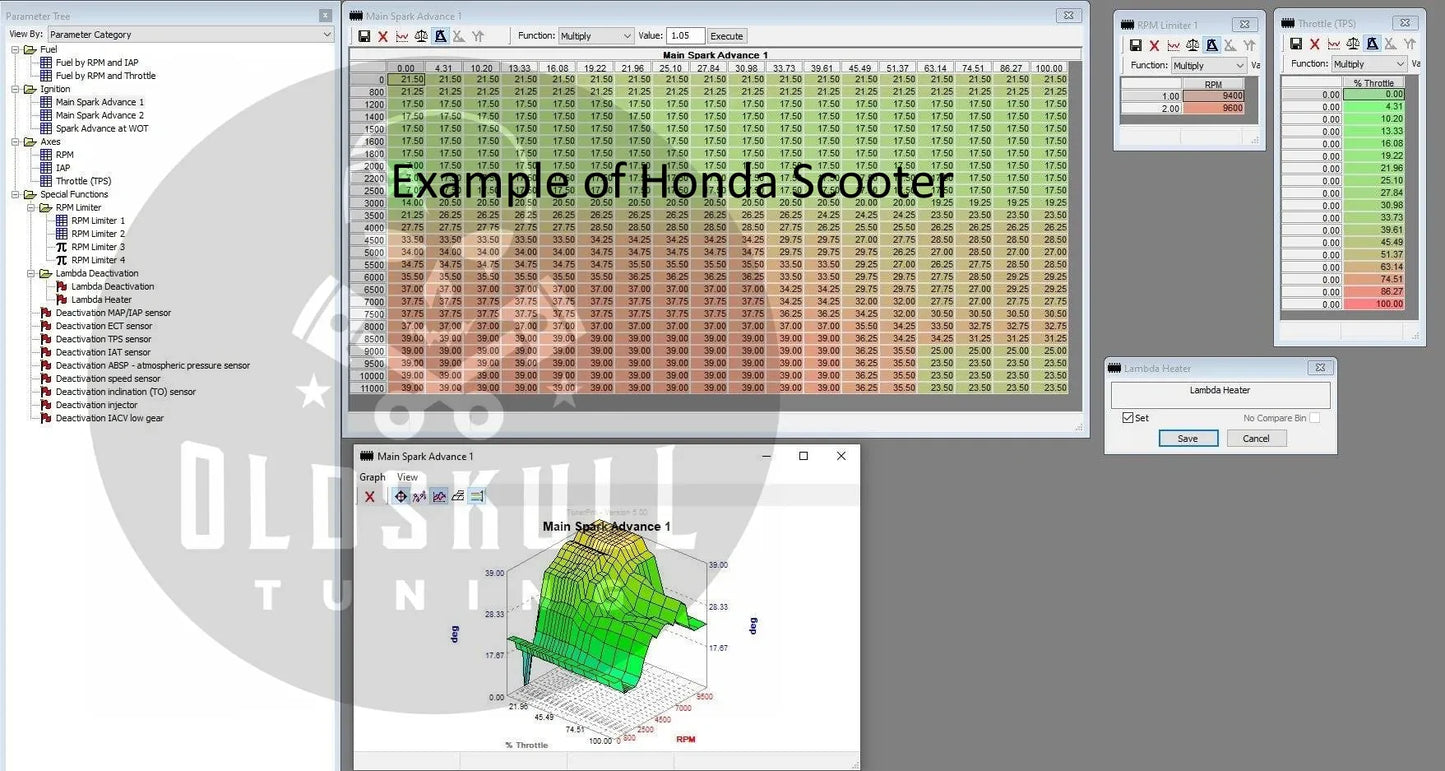Click scales icon in RPM Limiter 1 toolbar

1192,45
